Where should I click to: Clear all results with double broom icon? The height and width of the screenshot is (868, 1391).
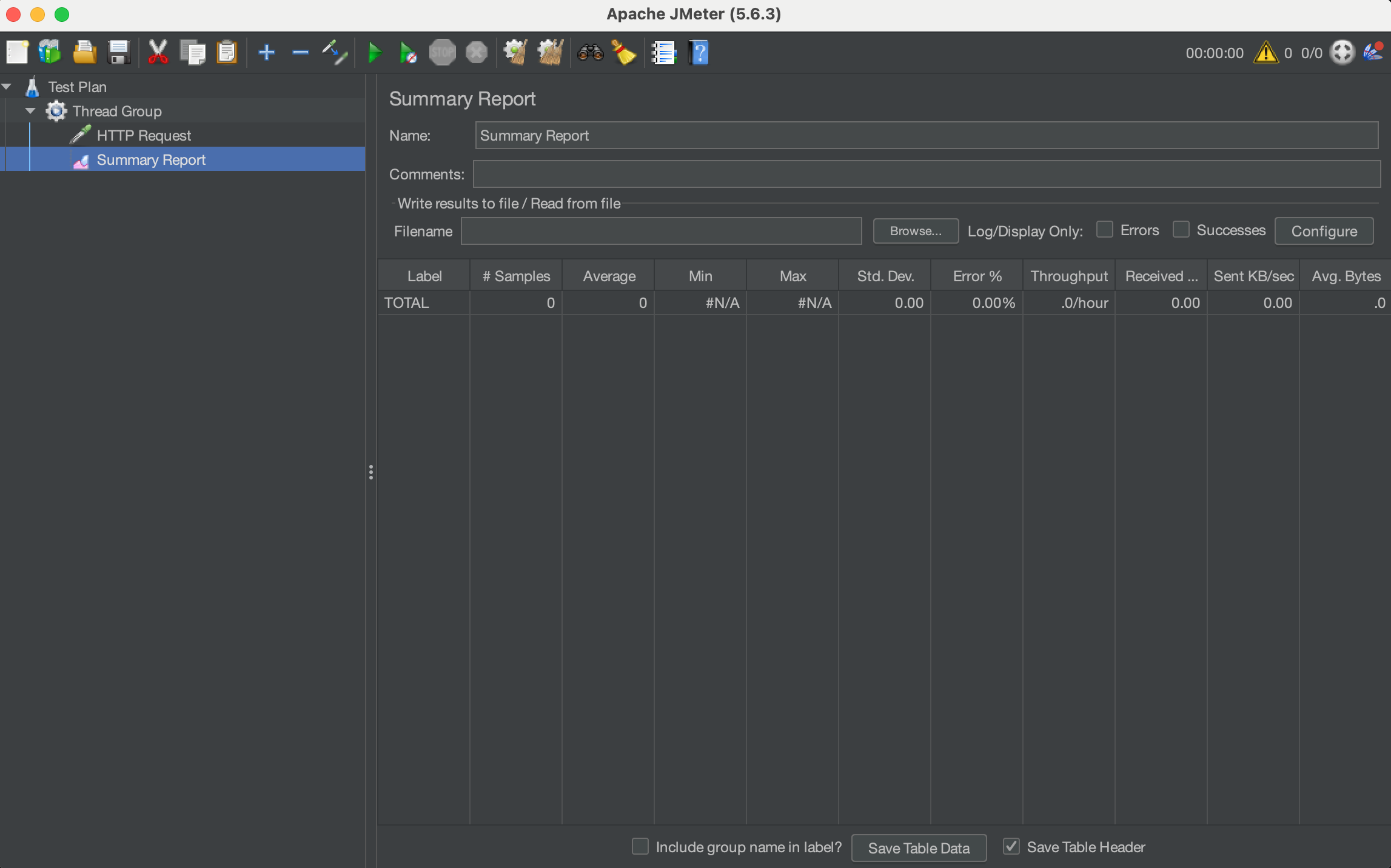point(551,53)
